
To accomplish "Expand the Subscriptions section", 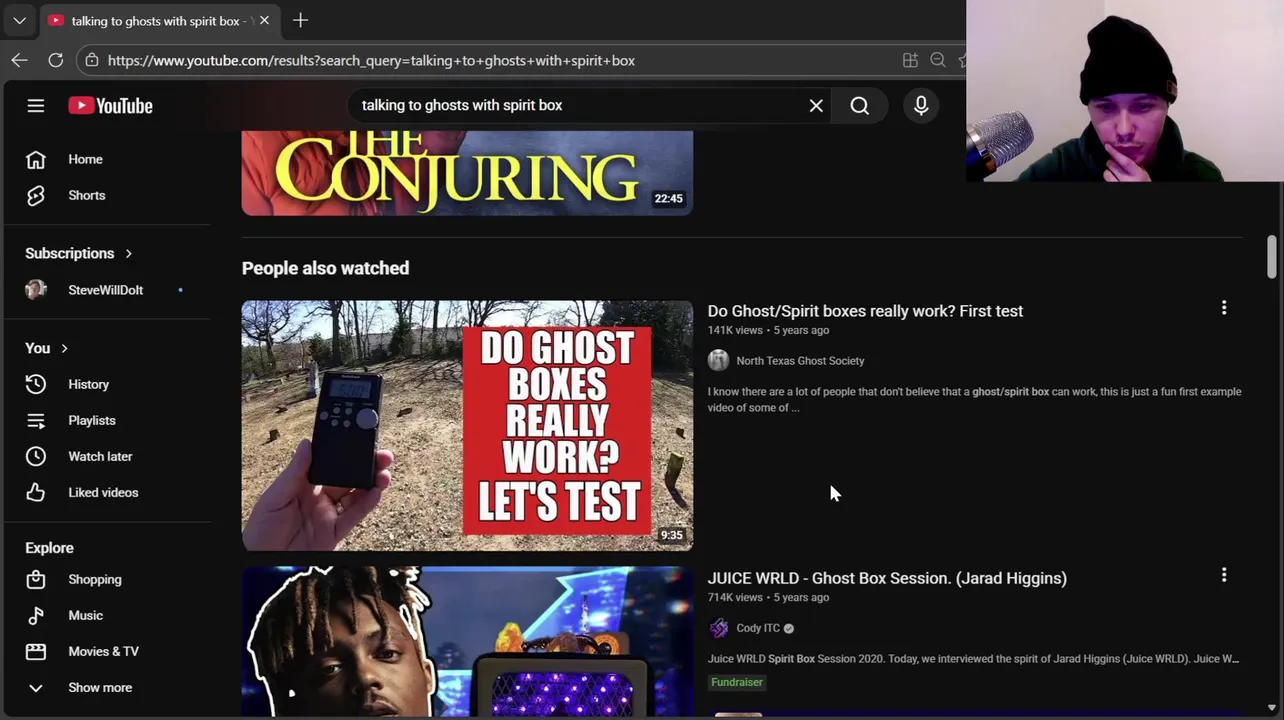I will (79, 253).
